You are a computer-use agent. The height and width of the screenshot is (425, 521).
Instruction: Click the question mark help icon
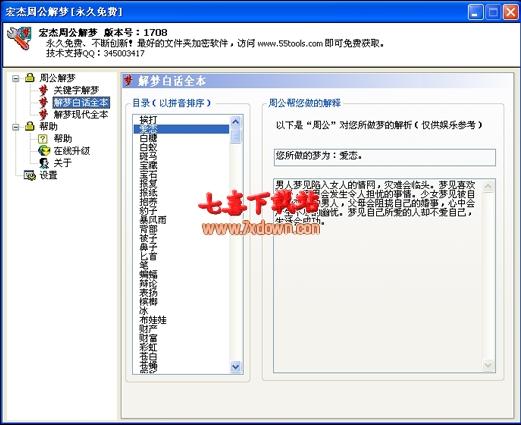pos(43,139)
